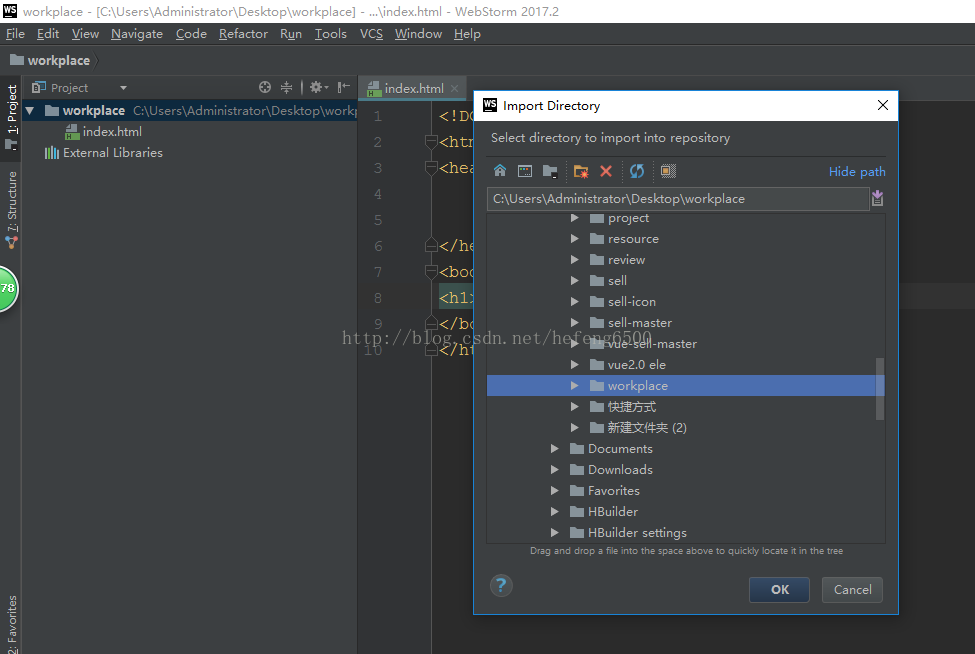
Task: Open the Run menu
Action: [290, 34]
